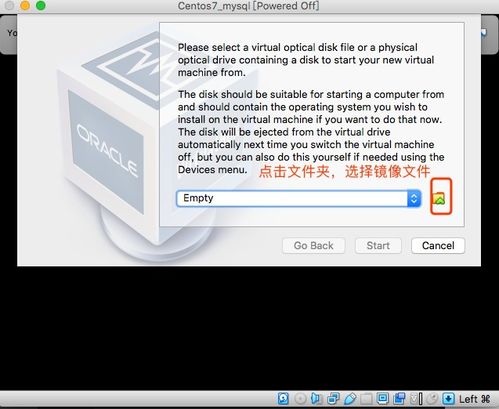The width and height of the screenshot is (499, 409).
Task: Click the Cancel button
Action: point(438,246)
